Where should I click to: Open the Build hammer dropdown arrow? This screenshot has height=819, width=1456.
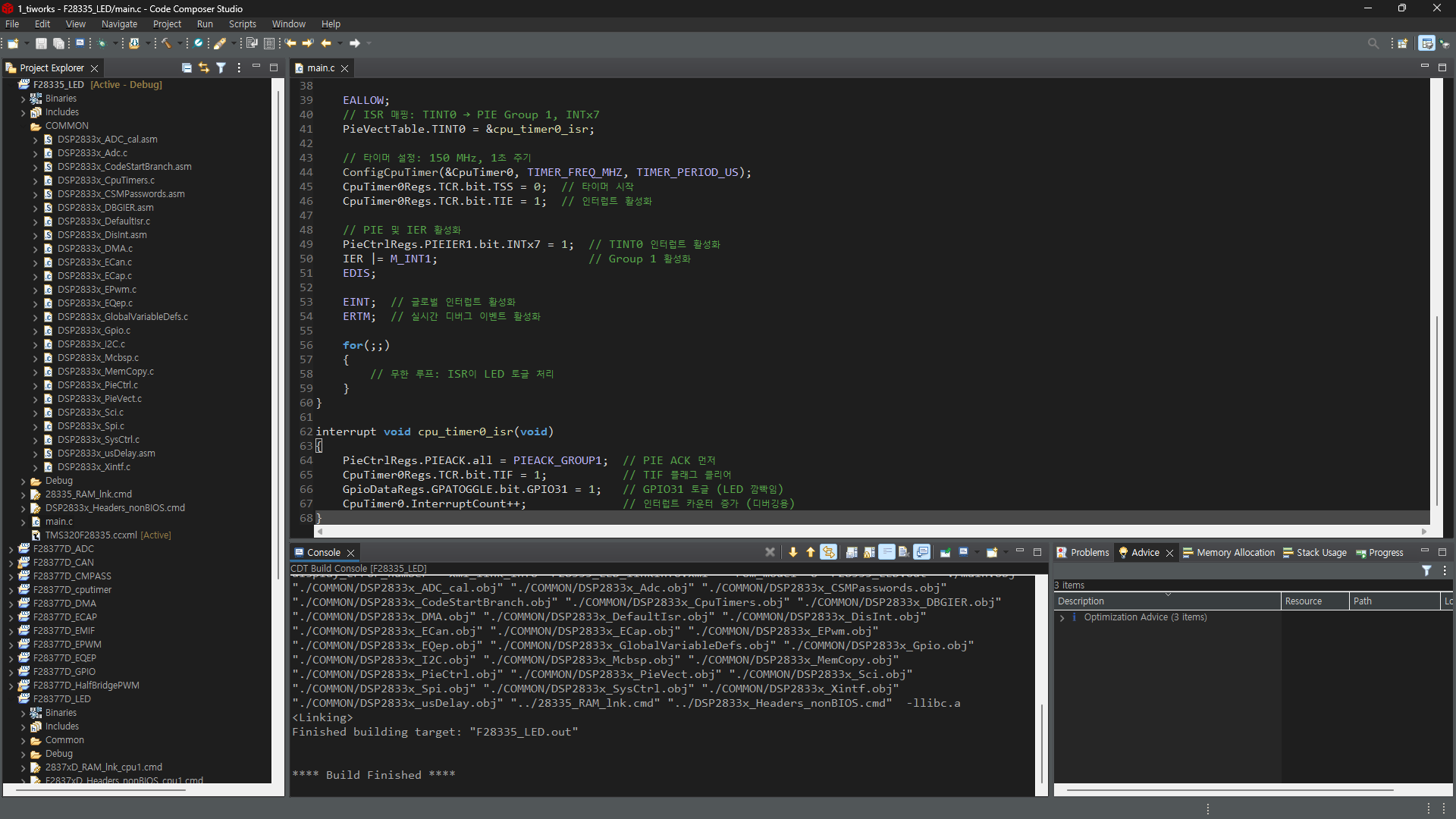(180, 43)
